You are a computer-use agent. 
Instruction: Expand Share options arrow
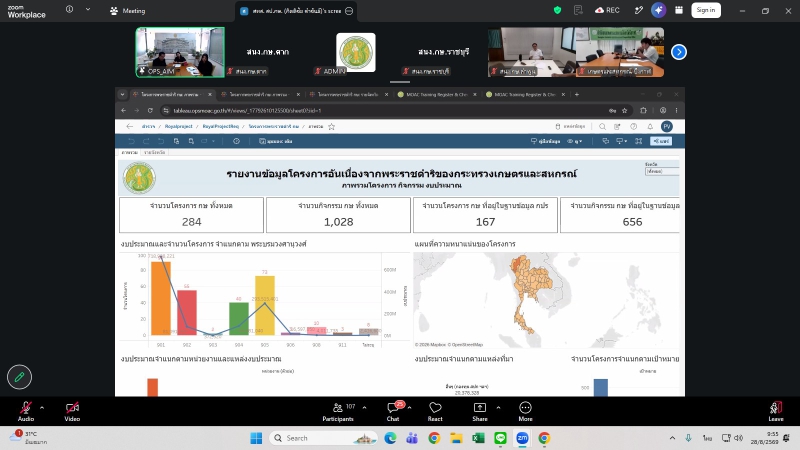coord(498,408)
